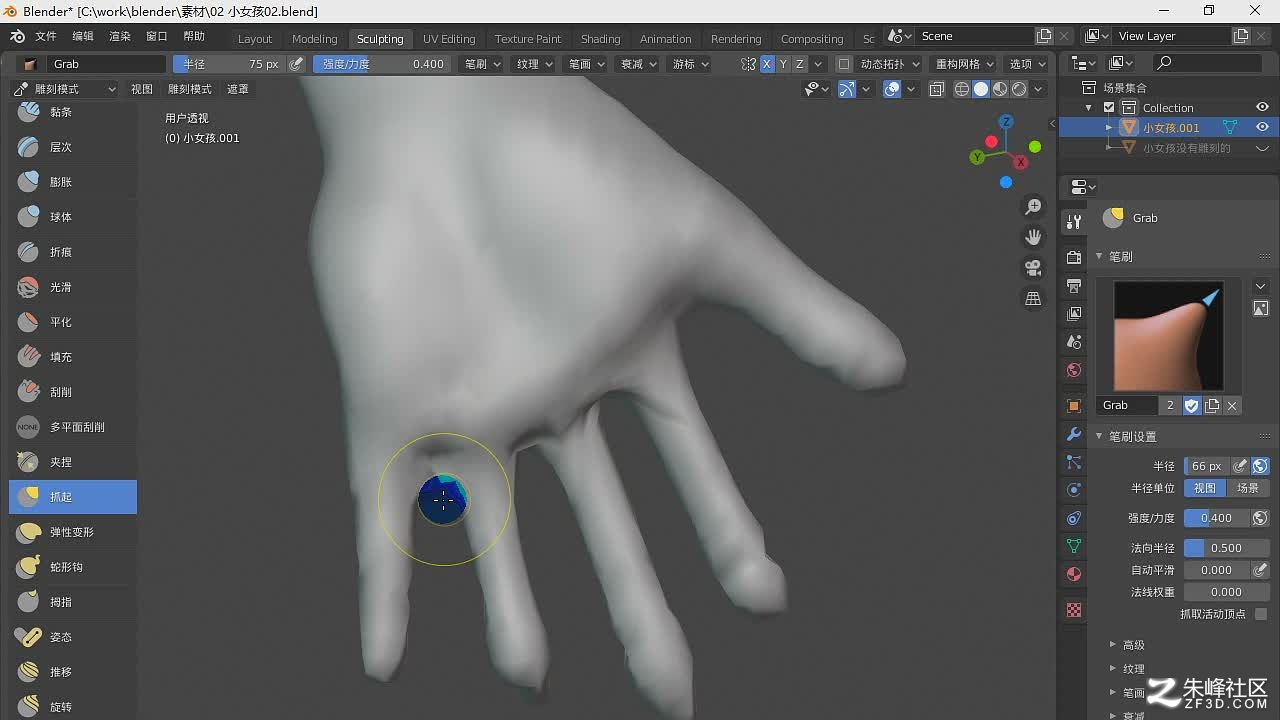Open the Material properties sphere tab
The width and height of the screenshot is (1280, 720).
pyautogui.click(x=1074, y=574)
